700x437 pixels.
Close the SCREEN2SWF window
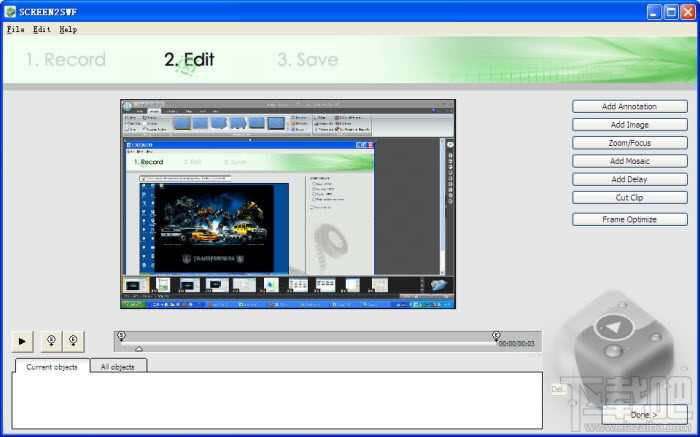(688, 12)
